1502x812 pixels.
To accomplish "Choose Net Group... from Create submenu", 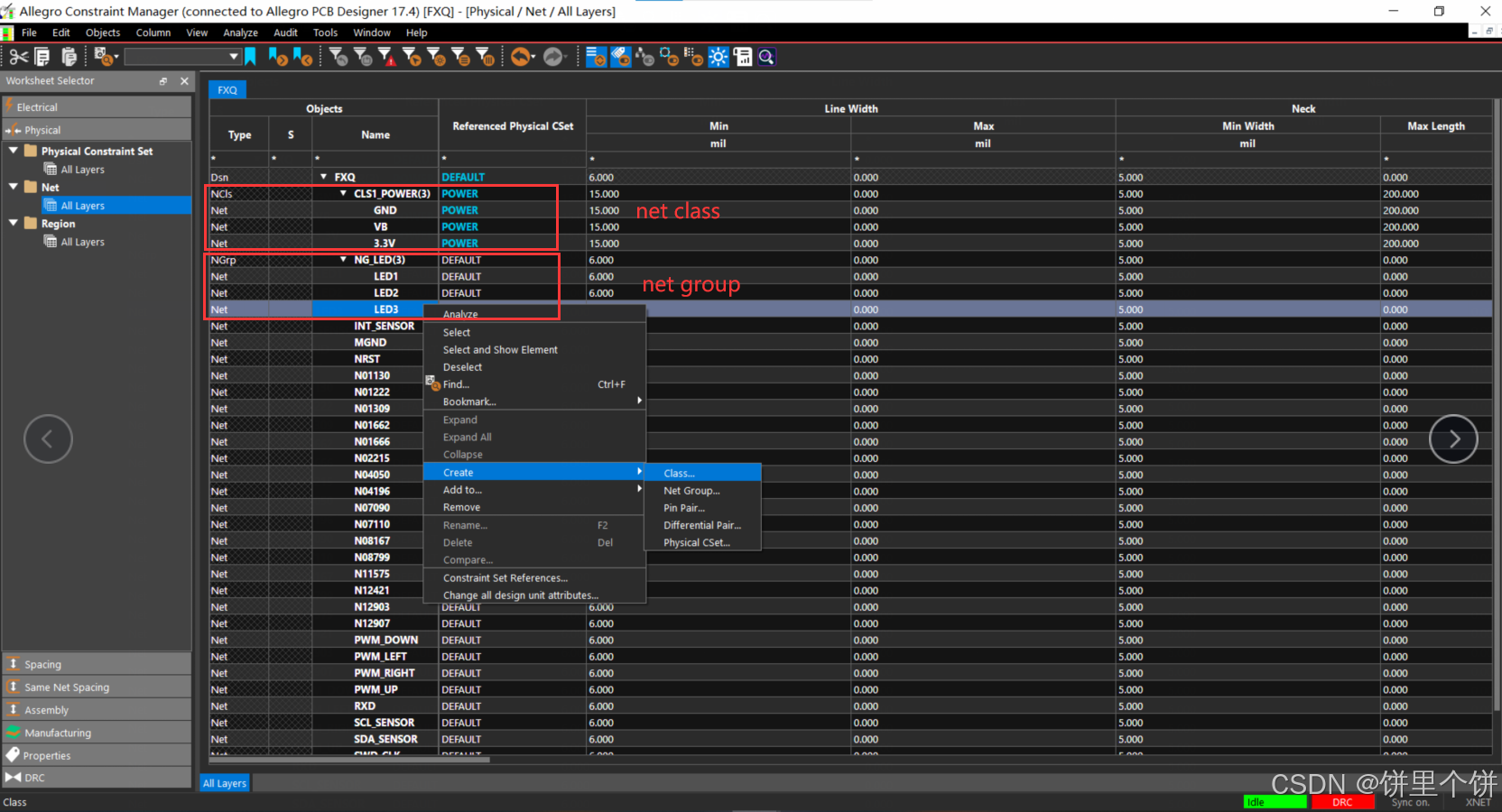I will (702, 491).
